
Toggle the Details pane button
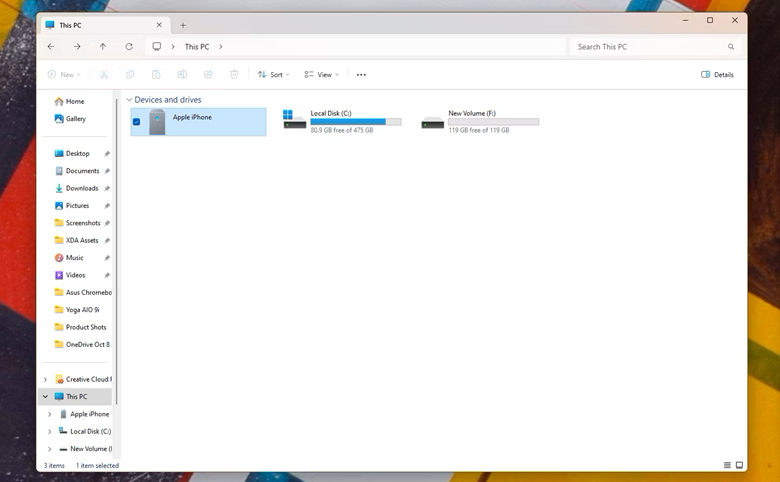click(x=717, y=75)
